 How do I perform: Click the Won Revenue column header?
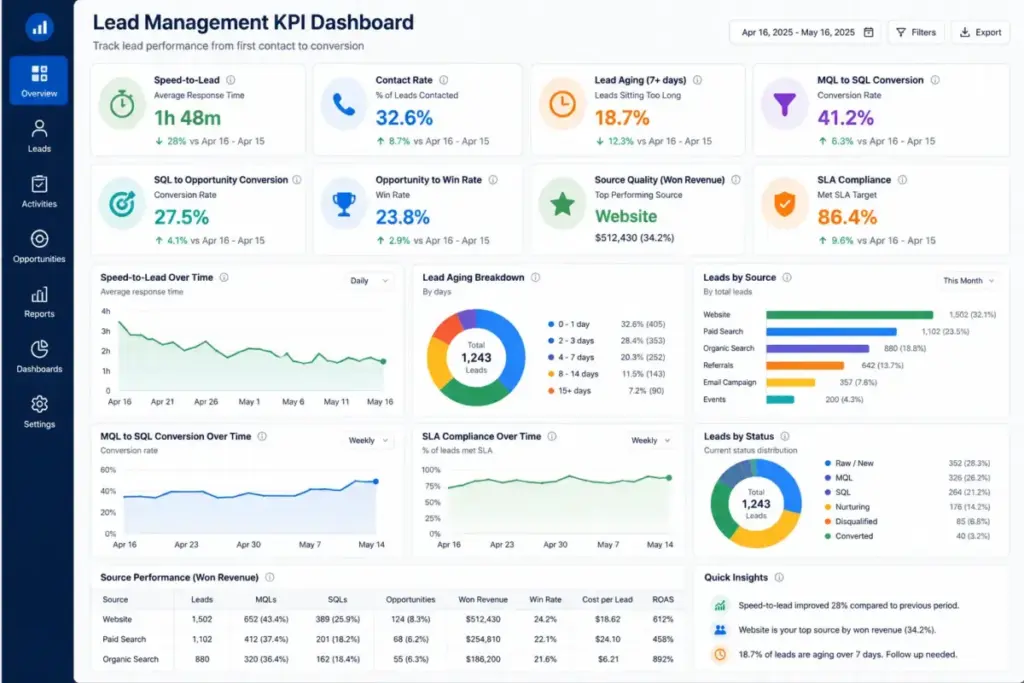coord(483,599)
